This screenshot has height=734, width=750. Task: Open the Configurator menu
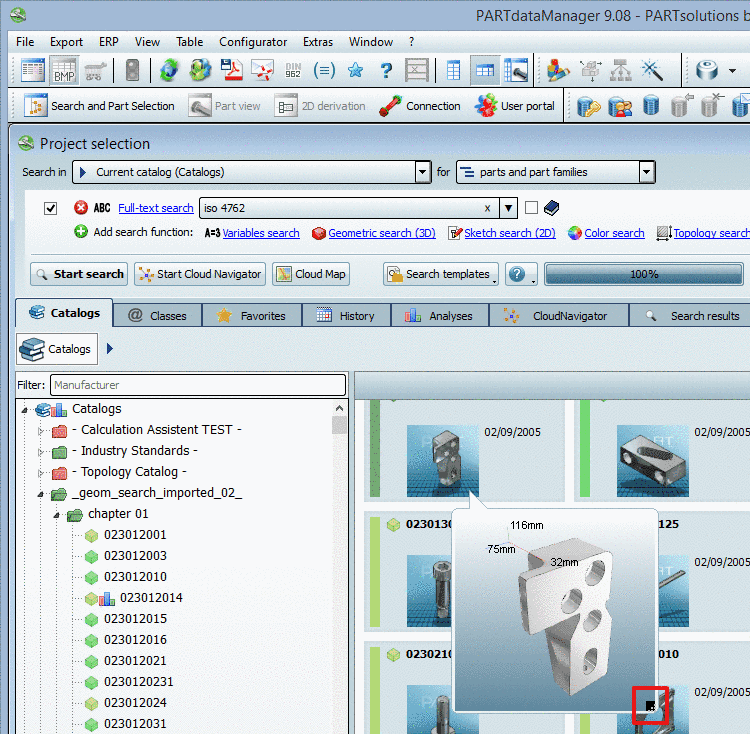pos(253,42)
